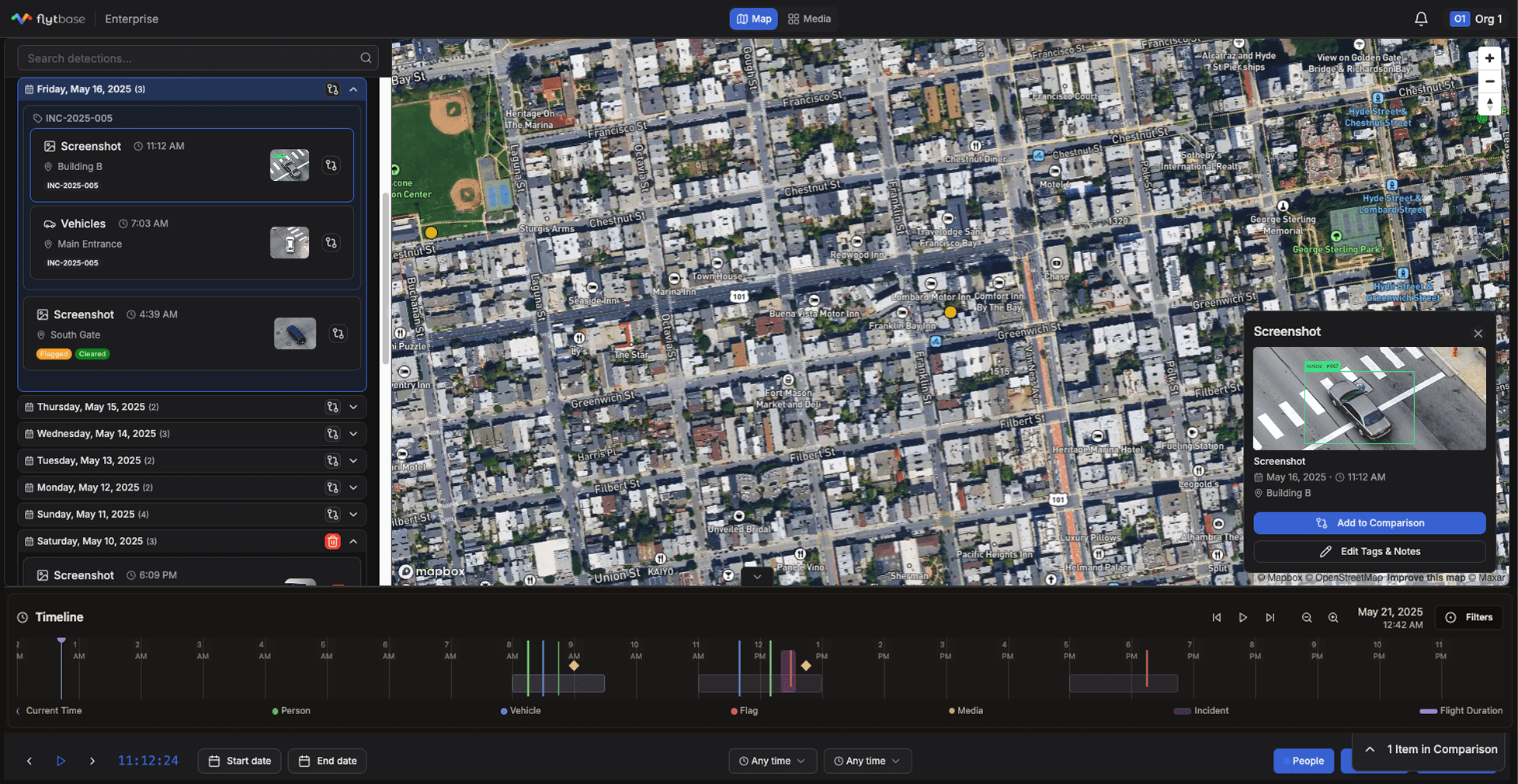1518x784 pixels.
Task: Expand the Thursday, May 15 group
Action: [x=353, y=407]
